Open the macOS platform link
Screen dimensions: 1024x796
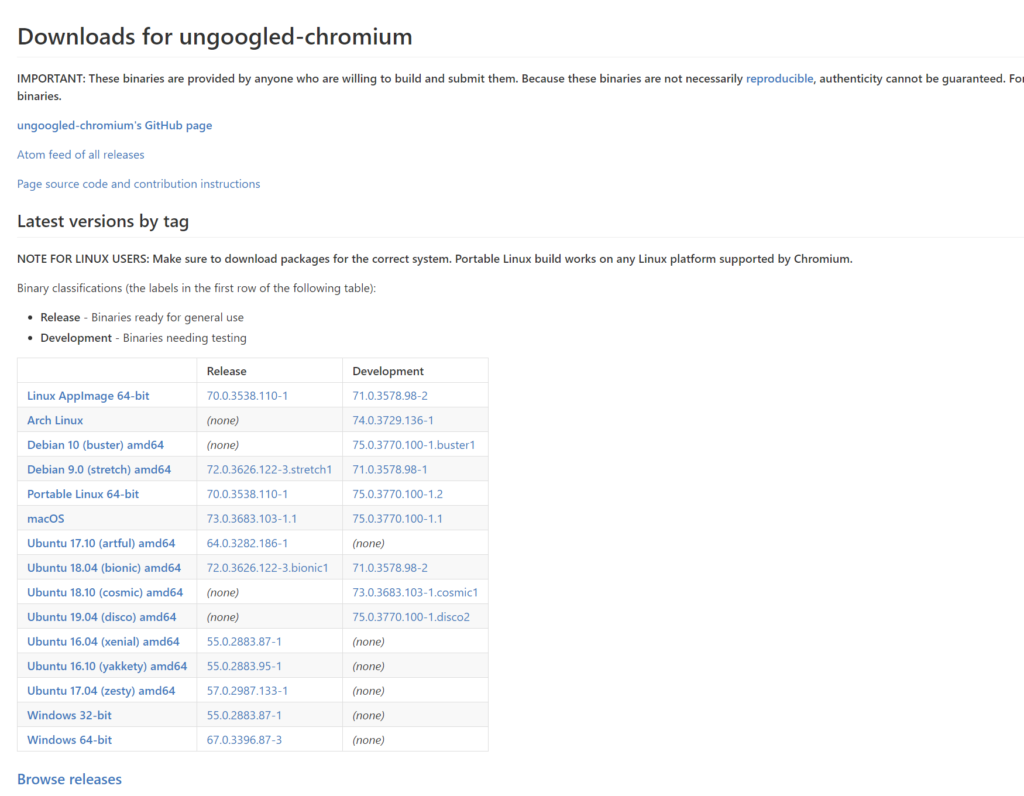click(46, 518)
